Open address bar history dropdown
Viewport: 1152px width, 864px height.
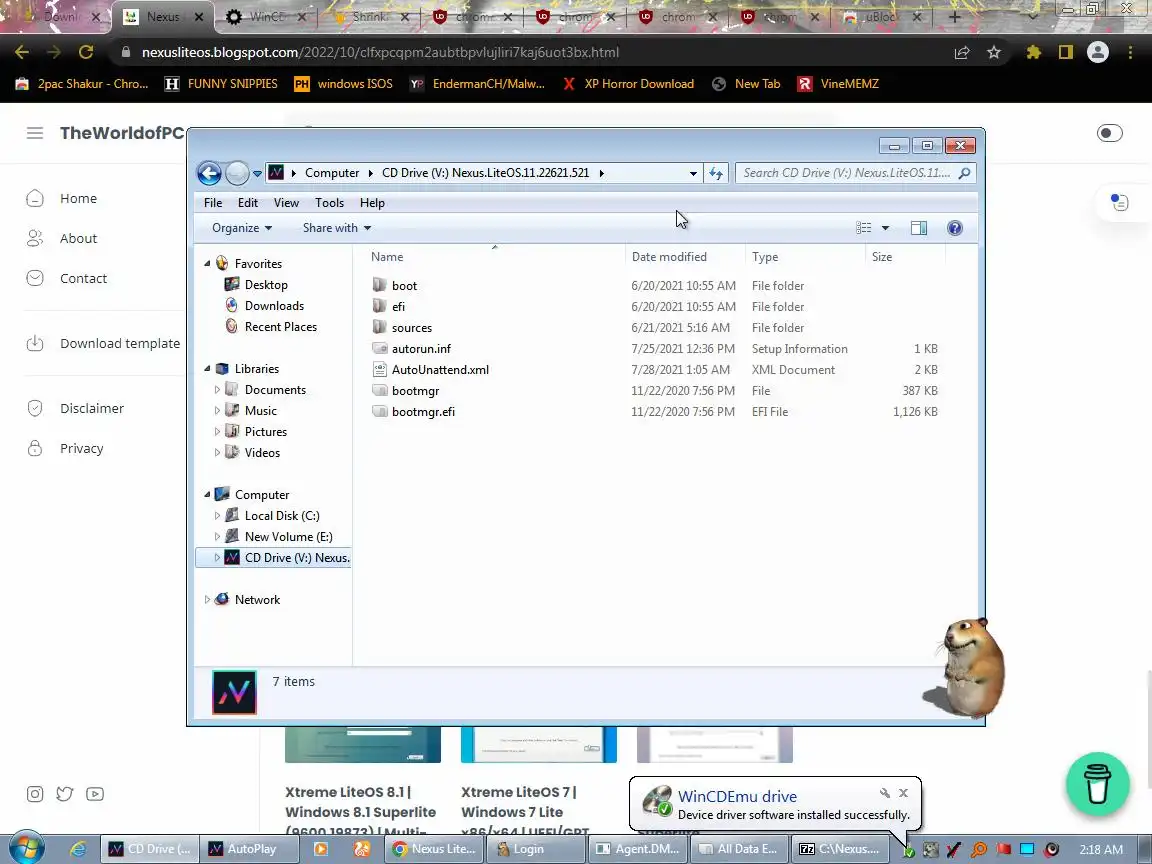tap(693, 173)
